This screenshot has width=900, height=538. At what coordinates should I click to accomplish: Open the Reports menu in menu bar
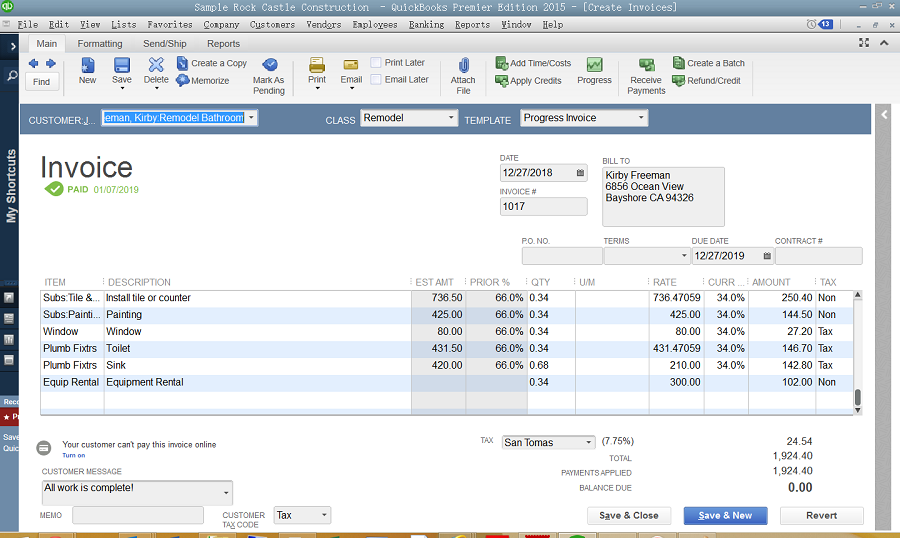[x=472, y=25]
